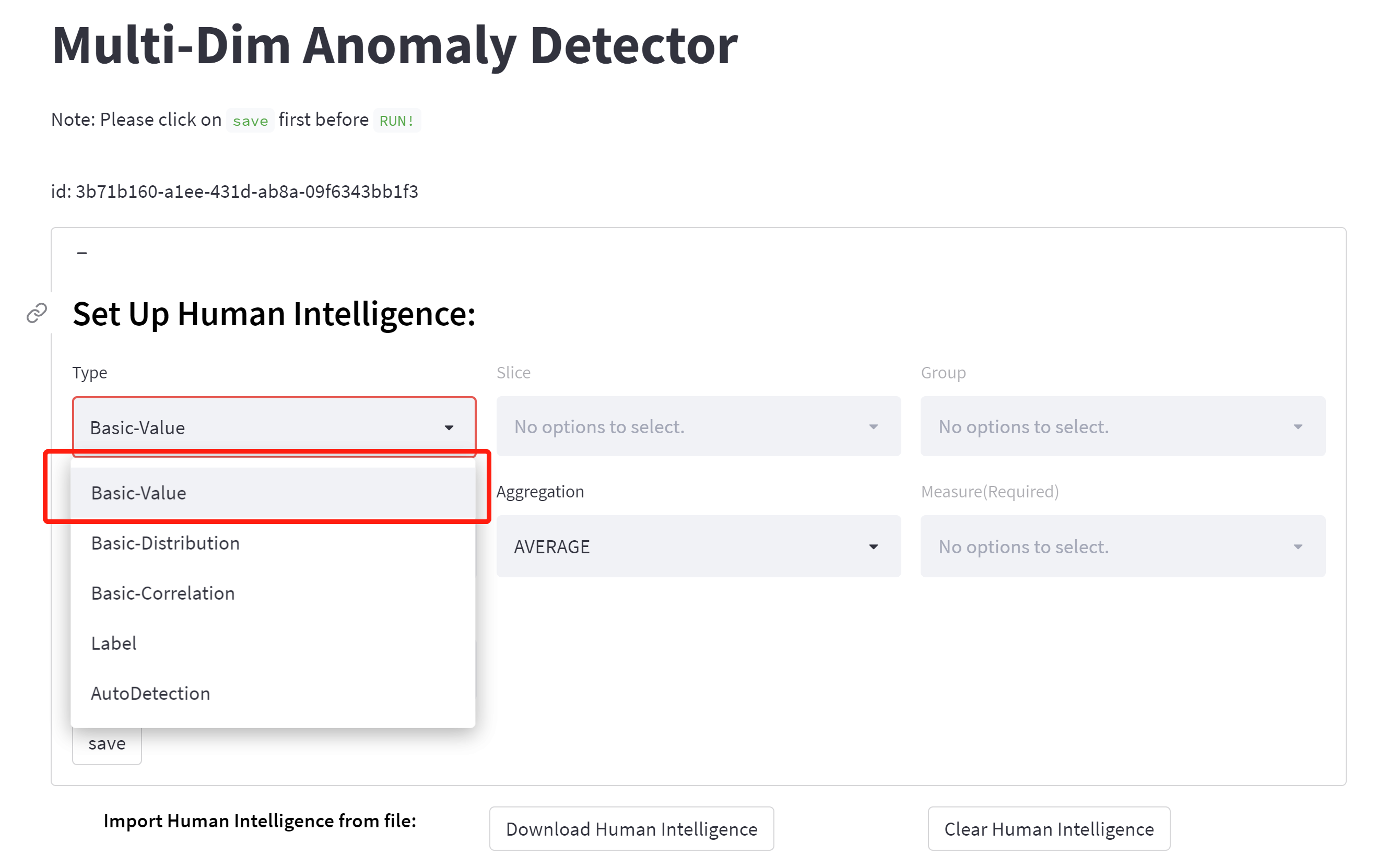This screenshot has width=1400, height=856.
Task: Click Download Human Intelligence button
Action: 632,829
